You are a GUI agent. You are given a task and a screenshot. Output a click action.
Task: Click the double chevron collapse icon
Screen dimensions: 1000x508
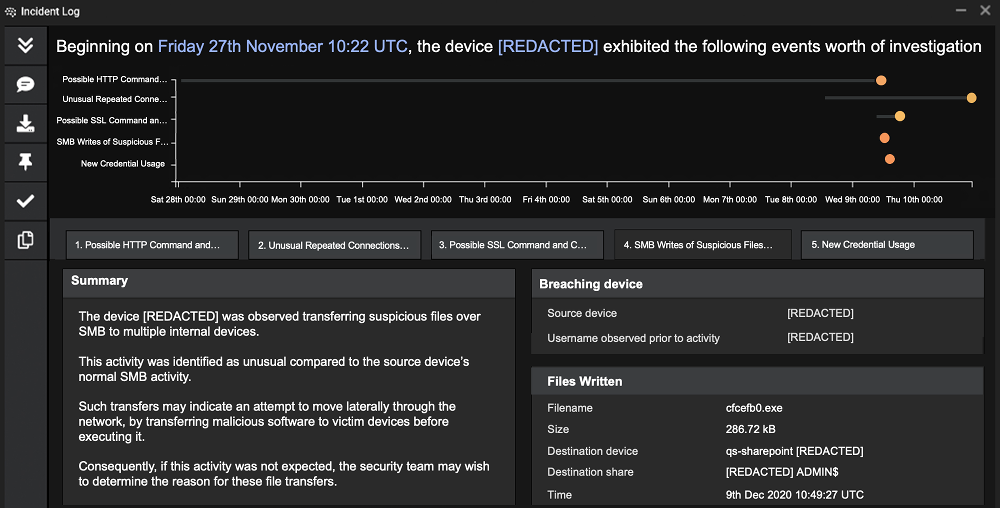pyautogui.click(x=26, y=45)
